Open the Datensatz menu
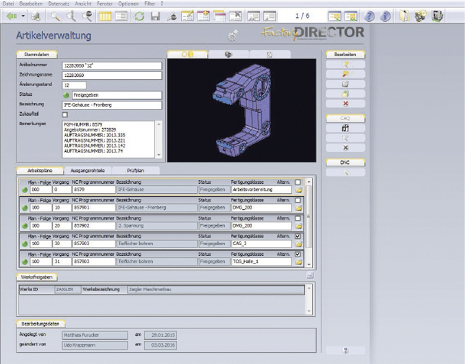Screen dimensions: 465x364 coord(59,4)
